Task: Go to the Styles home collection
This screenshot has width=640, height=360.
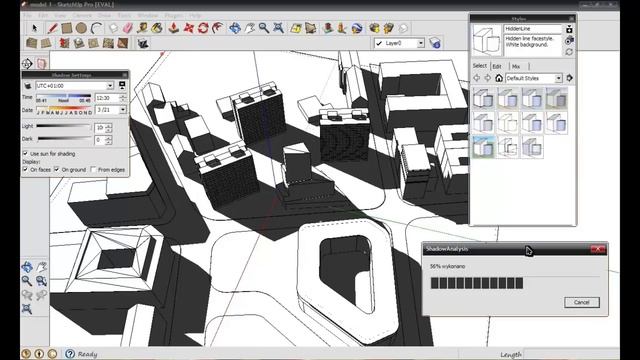Action: 499,78
